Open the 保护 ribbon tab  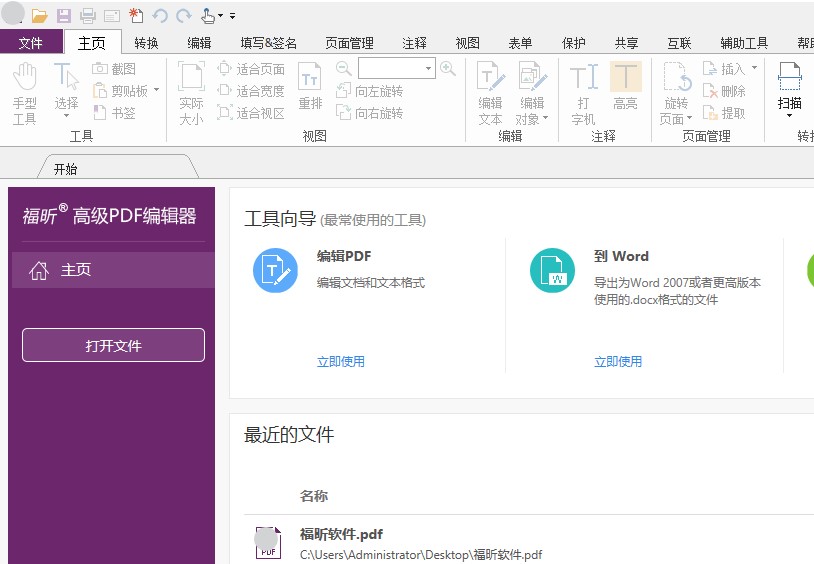click(574, 43)
